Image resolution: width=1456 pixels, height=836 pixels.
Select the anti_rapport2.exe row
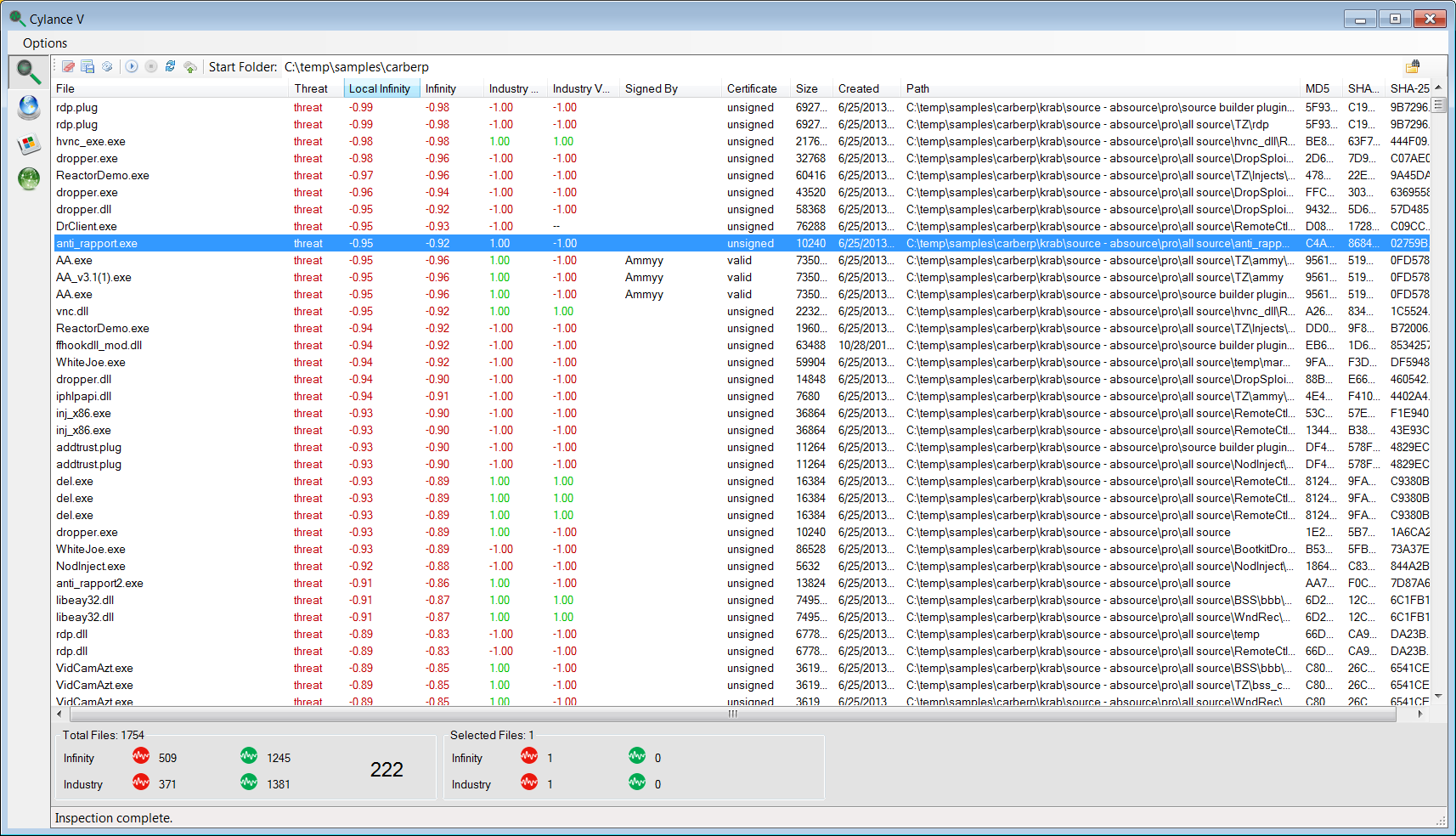coord(741,583)
